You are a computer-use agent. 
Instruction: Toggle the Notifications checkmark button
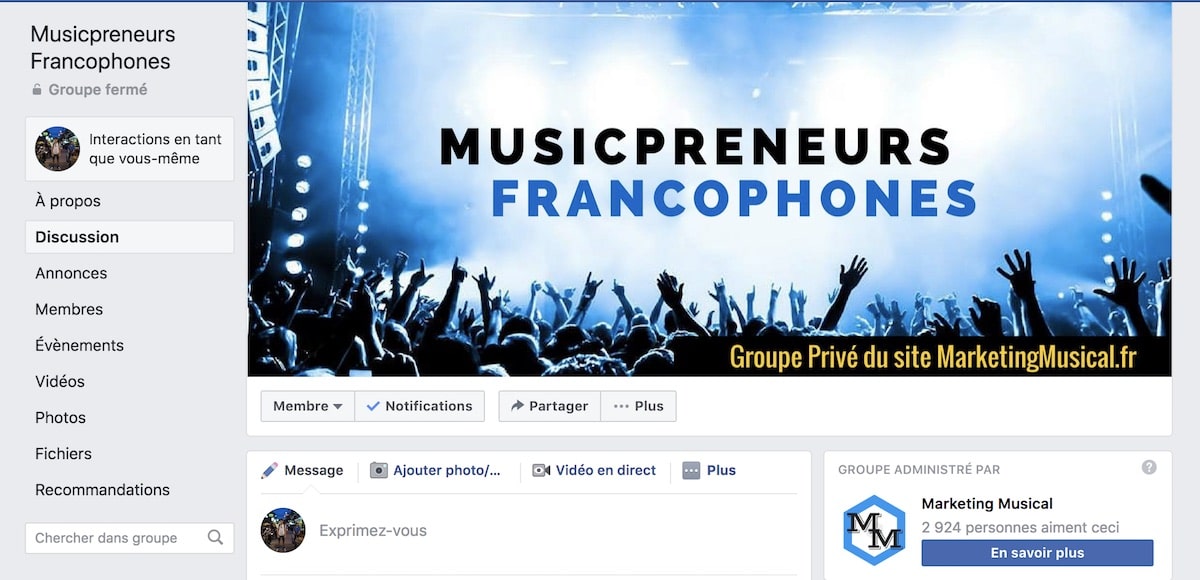click(x=420, y=406)
